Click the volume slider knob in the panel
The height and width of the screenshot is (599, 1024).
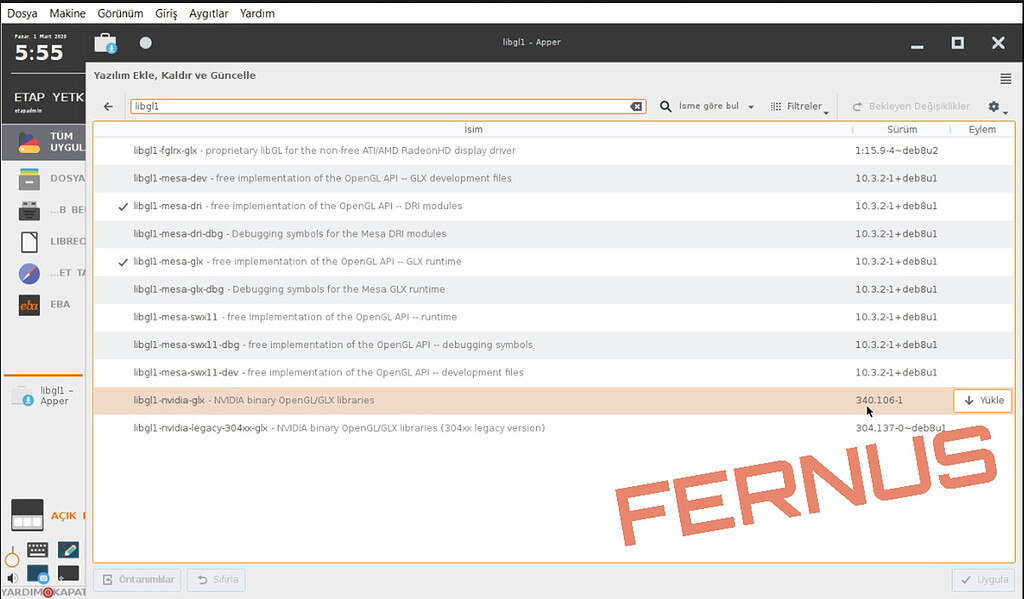pyautogui.click(x=12, y=558)
